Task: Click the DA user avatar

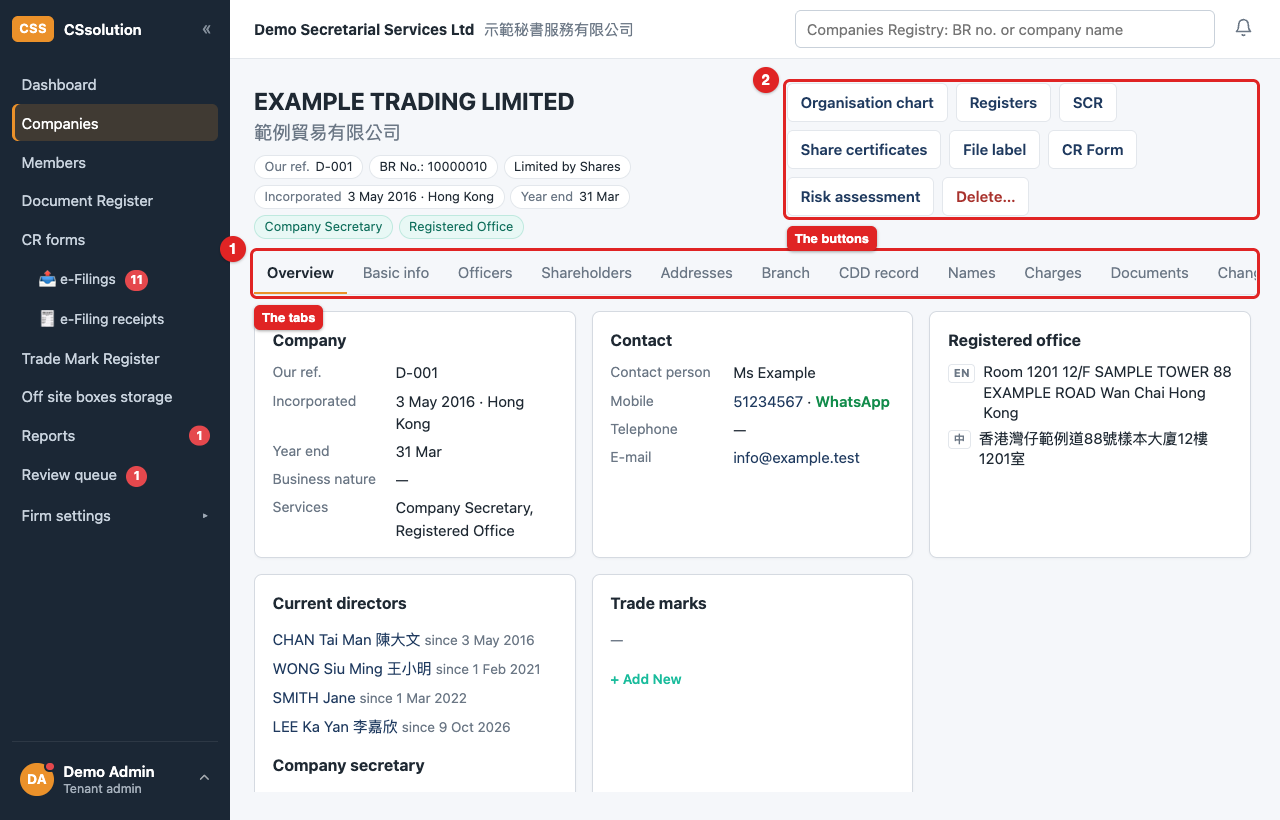Action: point(37,779)
